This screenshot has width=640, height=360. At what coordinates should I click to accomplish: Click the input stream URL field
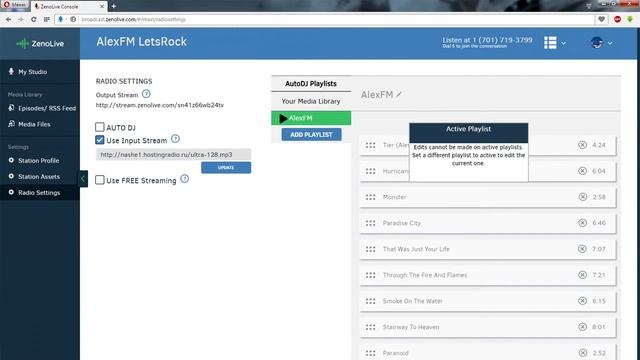click(x=173, y=154)
